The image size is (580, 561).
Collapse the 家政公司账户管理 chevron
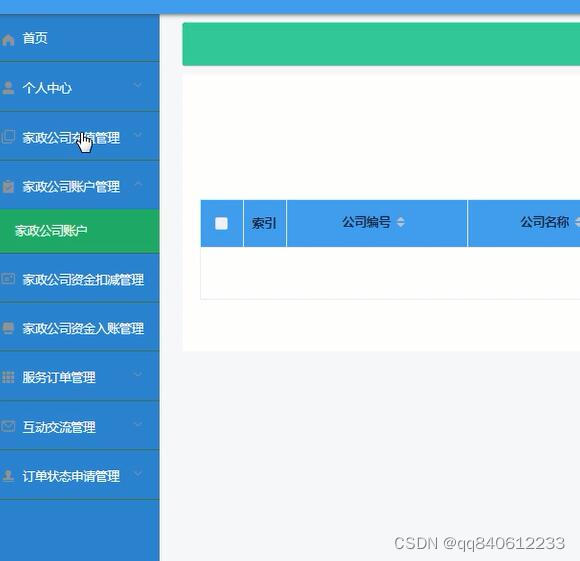coord(138,183)
